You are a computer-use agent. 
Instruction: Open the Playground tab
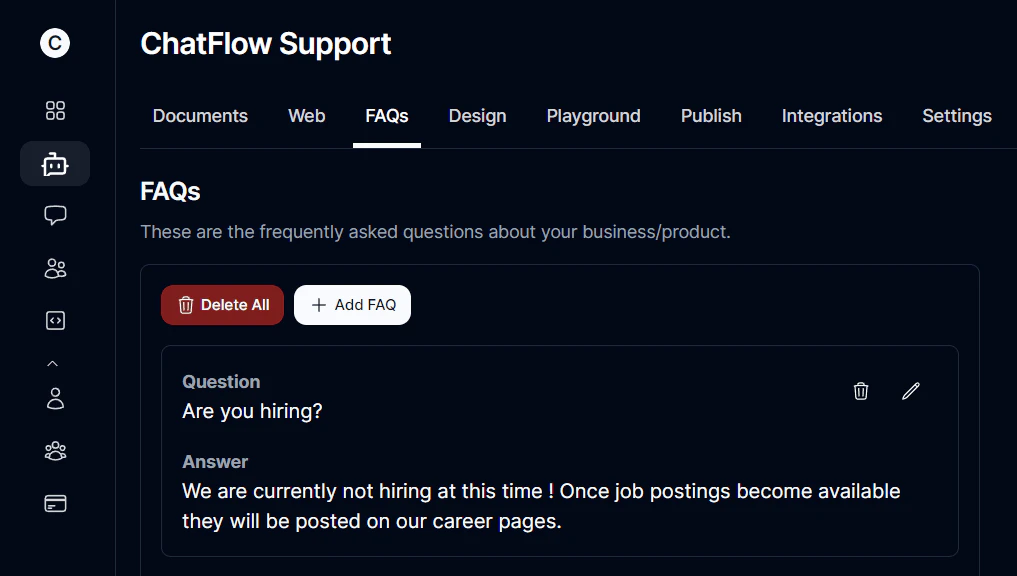coord(593,116)
